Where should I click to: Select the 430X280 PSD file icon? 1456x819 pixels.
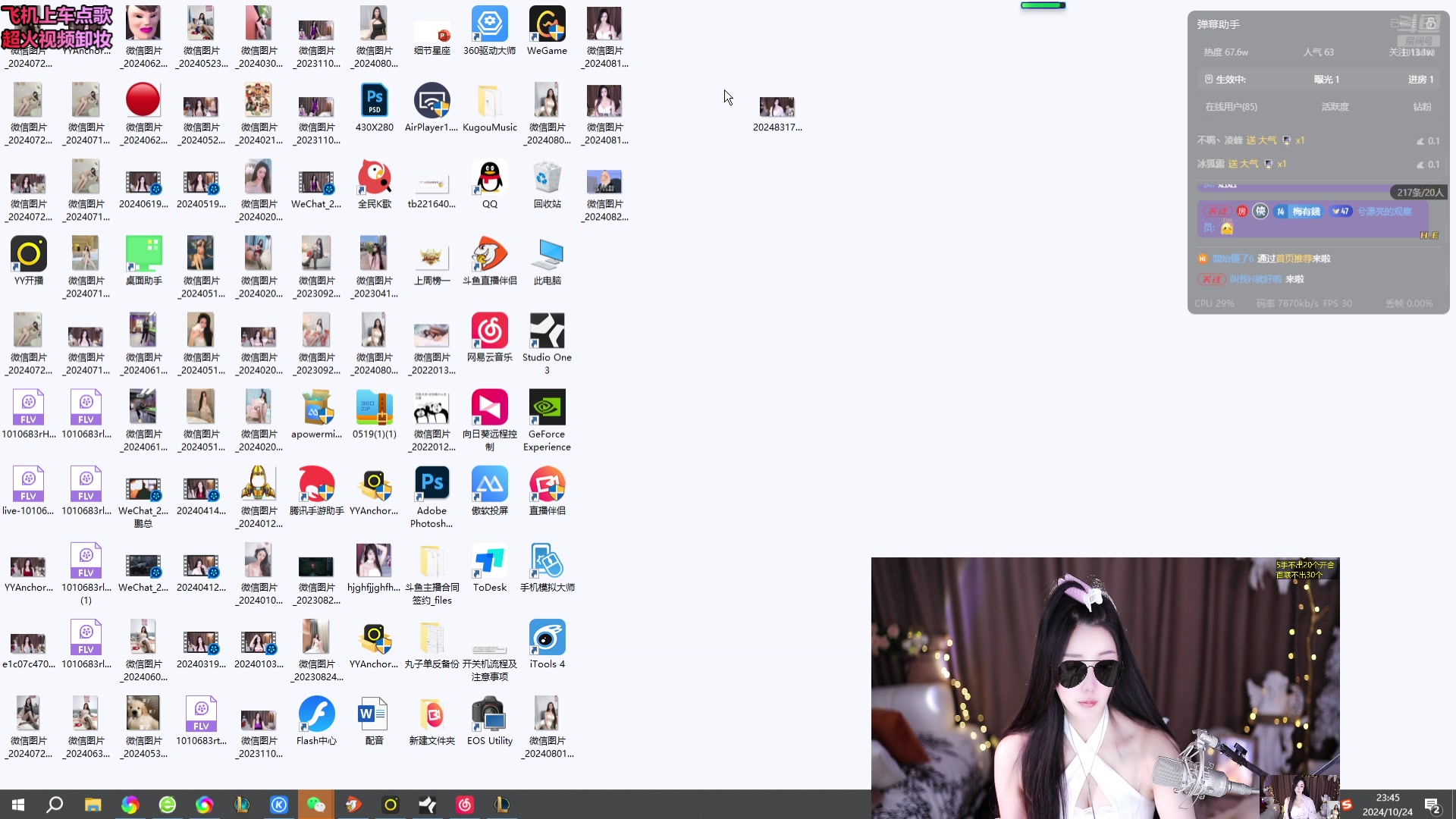pyautogui.click(x=374, y=108)
